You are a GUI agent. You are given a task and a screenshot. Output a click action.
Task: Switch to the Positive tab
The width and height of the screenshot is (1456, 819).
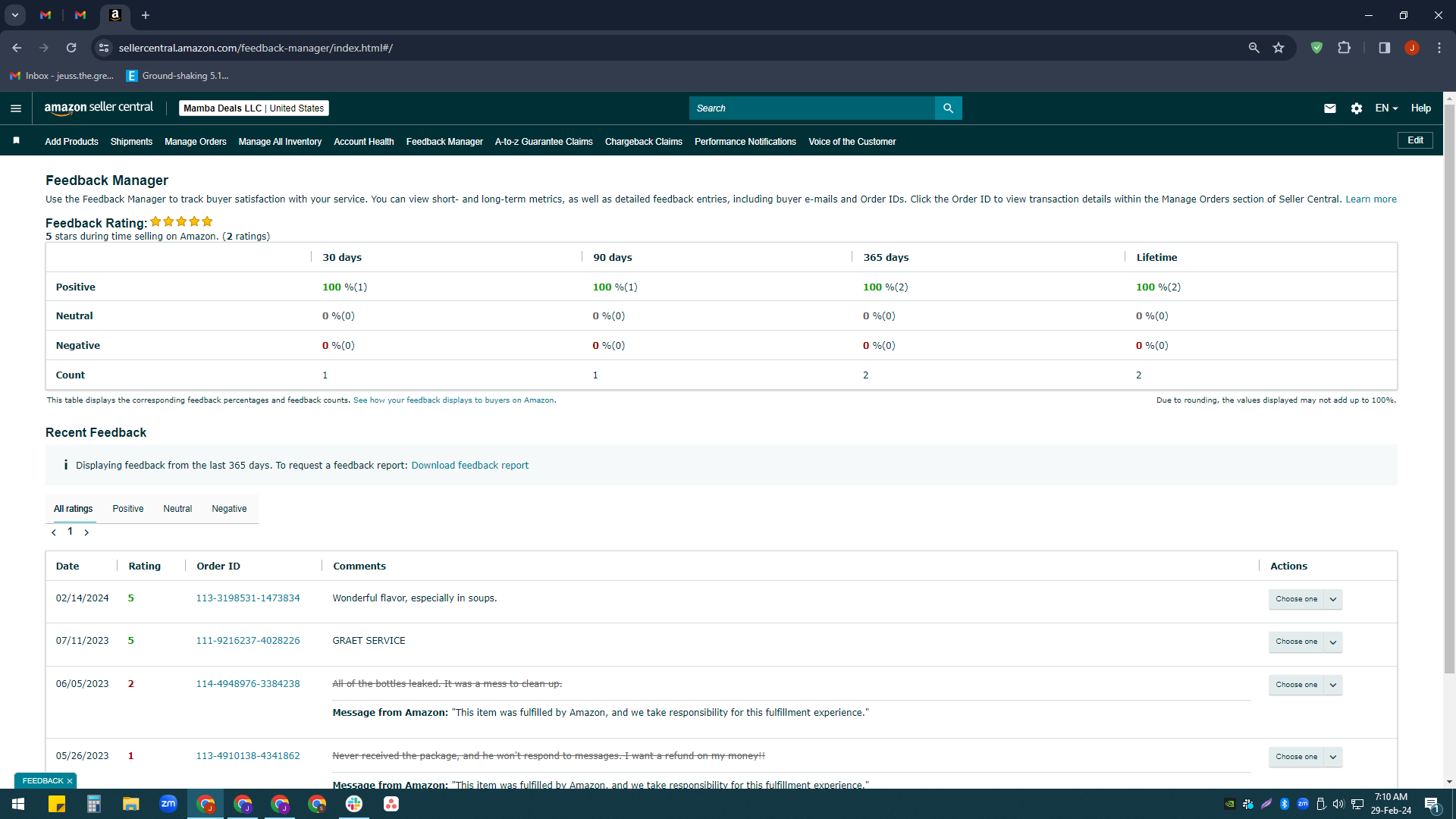coord(128,509)
